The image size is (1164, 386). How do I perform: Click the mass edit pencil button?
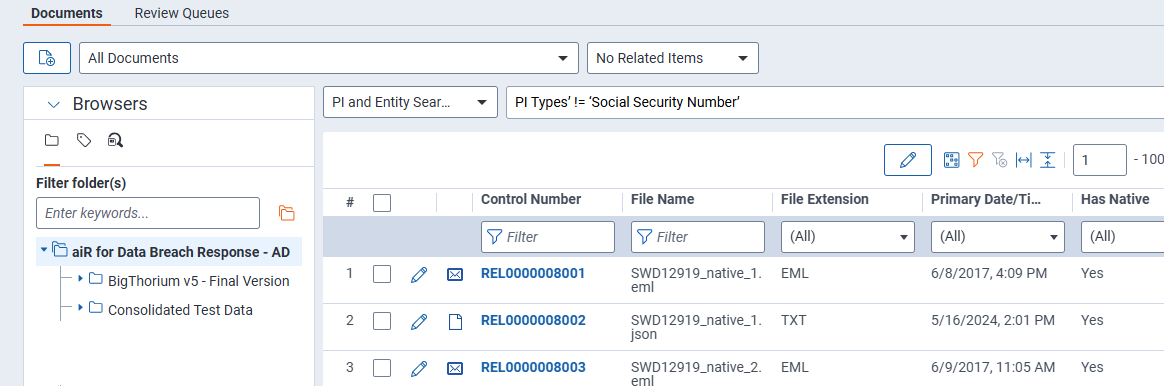click(x=908, y=160)
